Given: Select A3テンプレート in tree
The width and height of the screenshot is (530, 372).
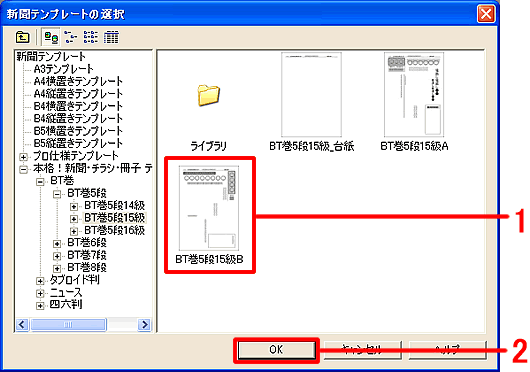Looking at the screenshot, I should tap(64, 69).
